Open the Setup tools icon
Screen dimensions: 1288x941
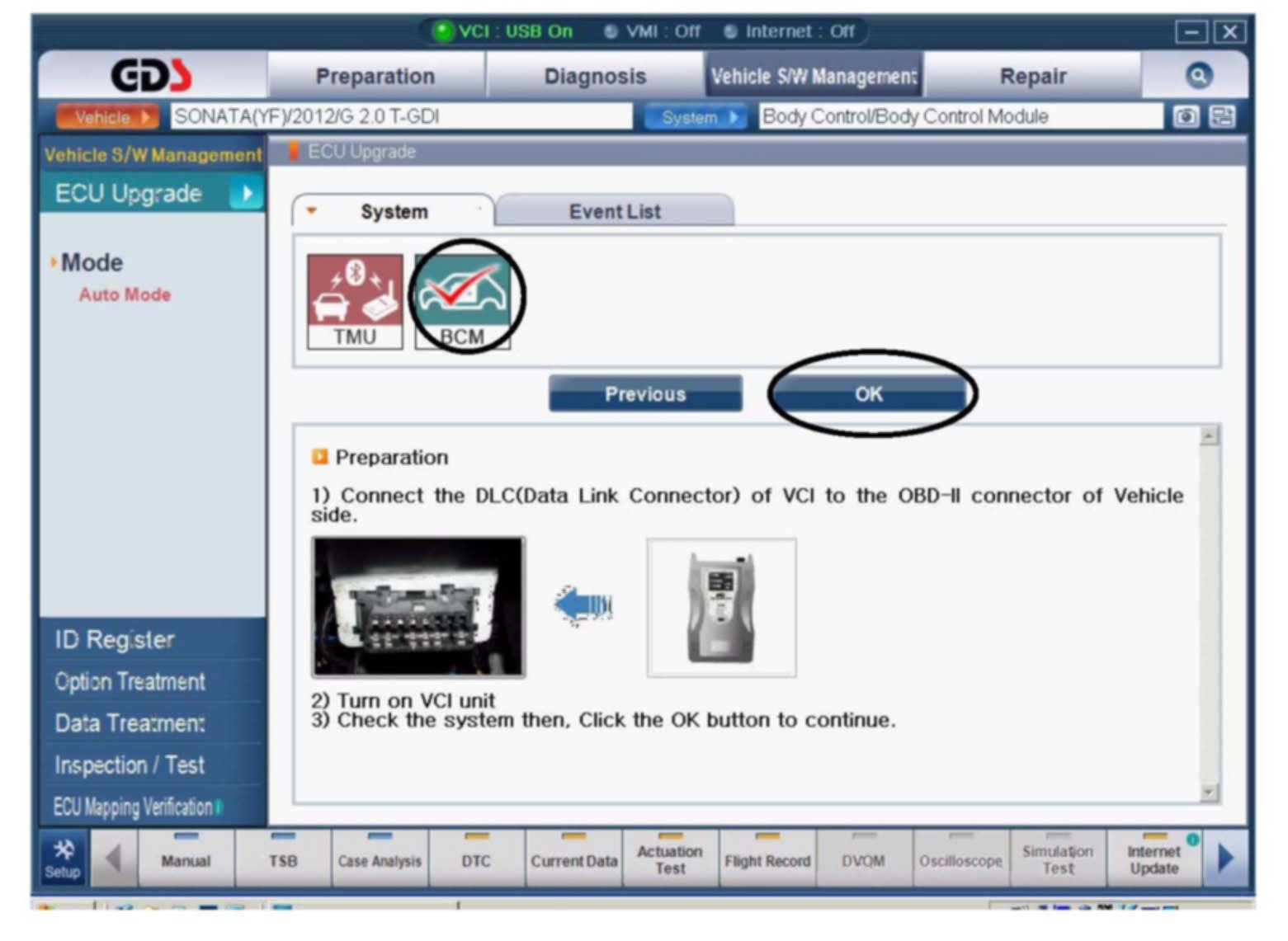click(63, 859)
